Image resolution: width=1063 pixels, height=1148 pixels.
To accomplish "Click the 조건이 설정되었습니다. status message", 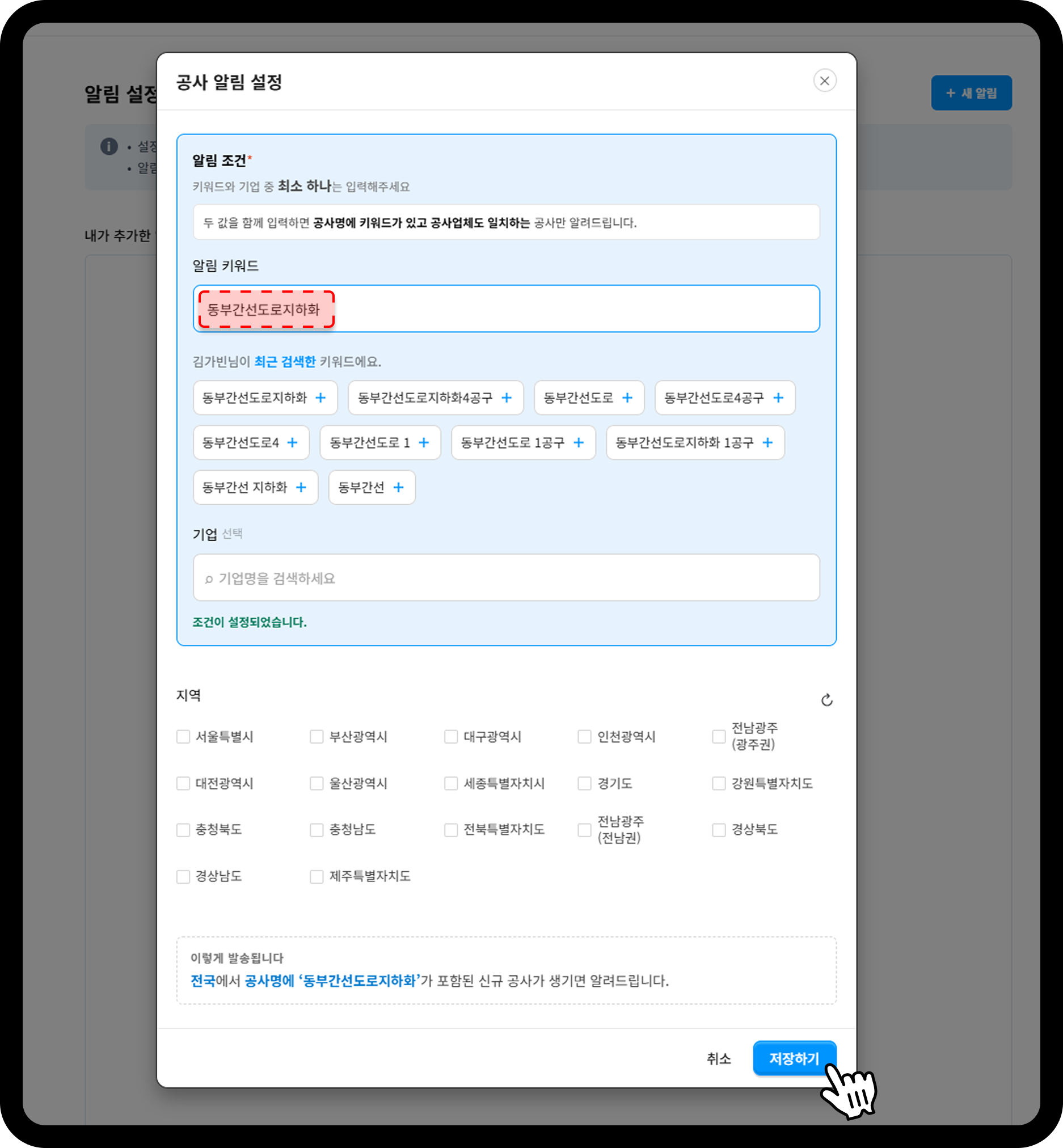I will coord(249,622).
